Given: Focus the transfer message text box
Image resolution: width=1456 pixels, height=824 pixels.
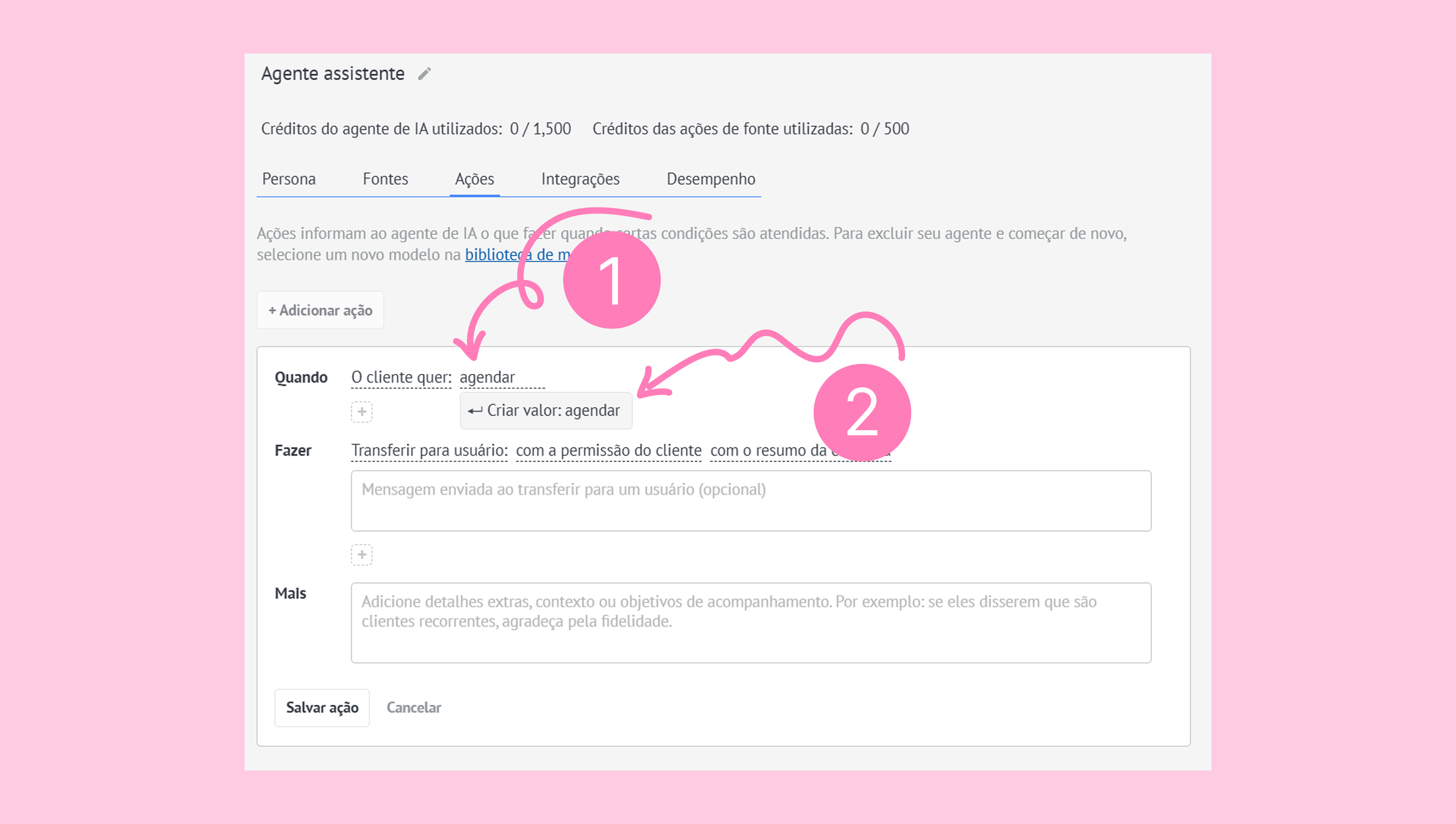Looking at the screenshot, I should (x=750, y=501).
